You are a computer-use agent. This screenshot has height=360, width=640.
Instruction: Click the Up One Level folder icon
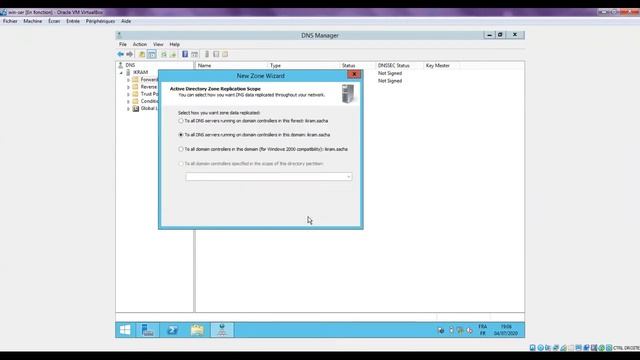(x=142, y=54)
